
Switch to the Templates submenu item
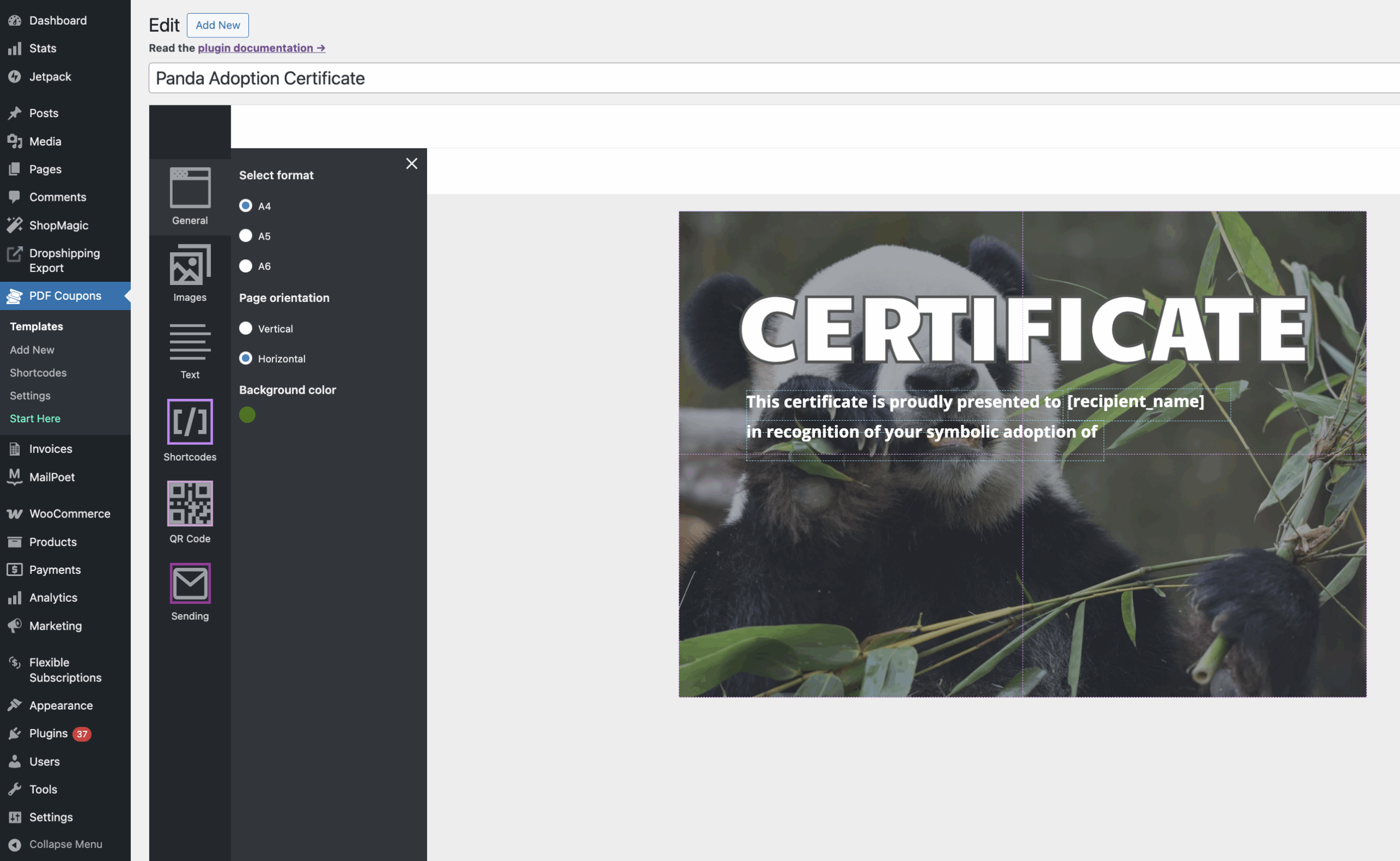pyautogui.click(x=36, y=325)
